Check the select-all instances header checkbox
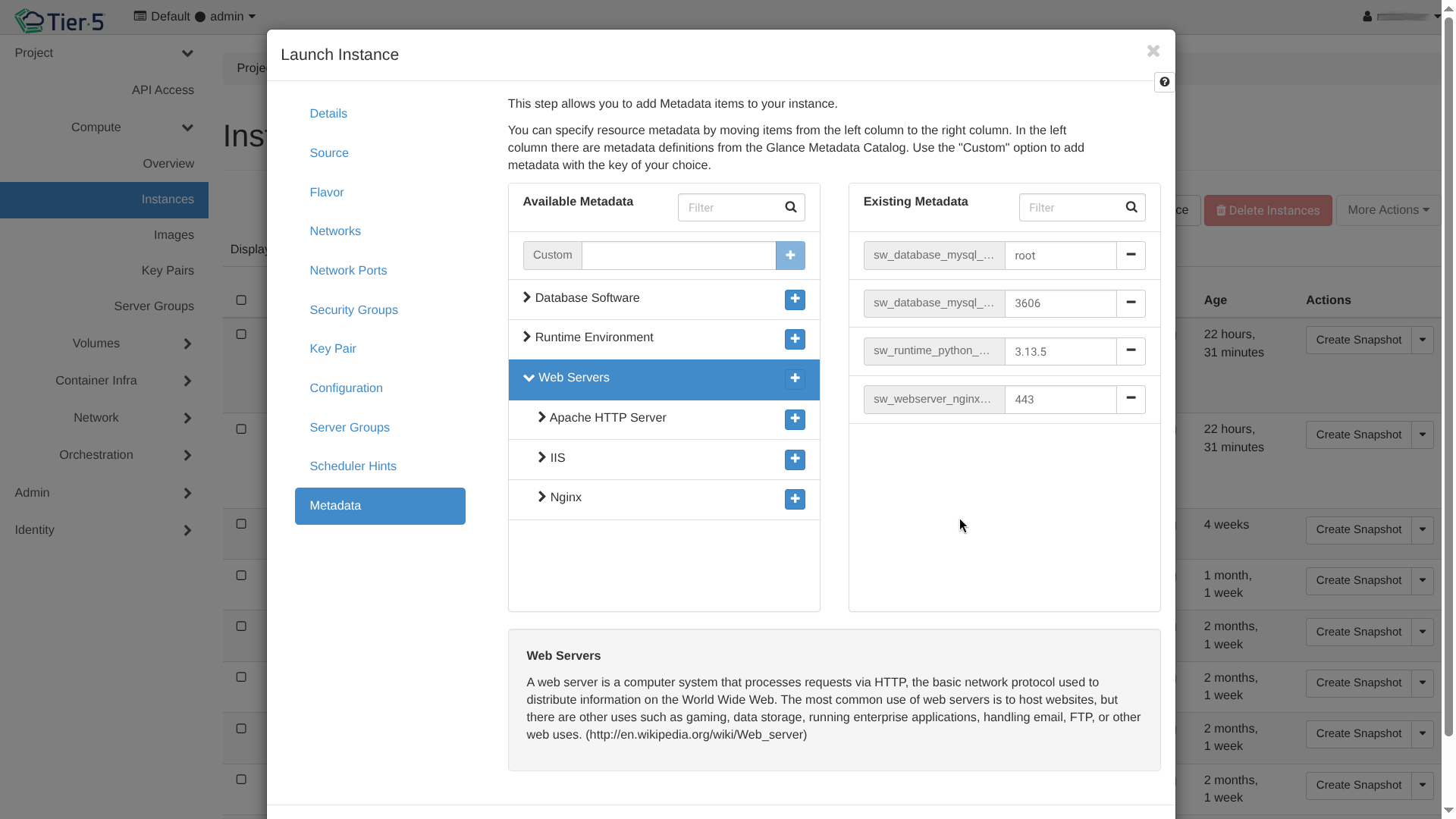The image size is (1456, 819). 241,300
